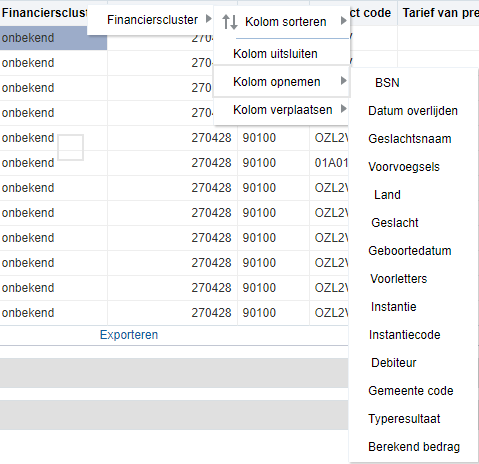The width and height of the screenshot is (479, 464).
Task: Select Kolom verplaatsen menu entry
Action: (x=281, y=110)
